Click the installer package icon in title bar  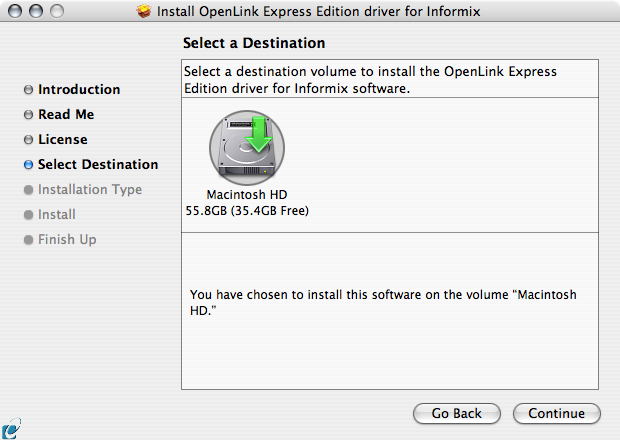(144, 11)
